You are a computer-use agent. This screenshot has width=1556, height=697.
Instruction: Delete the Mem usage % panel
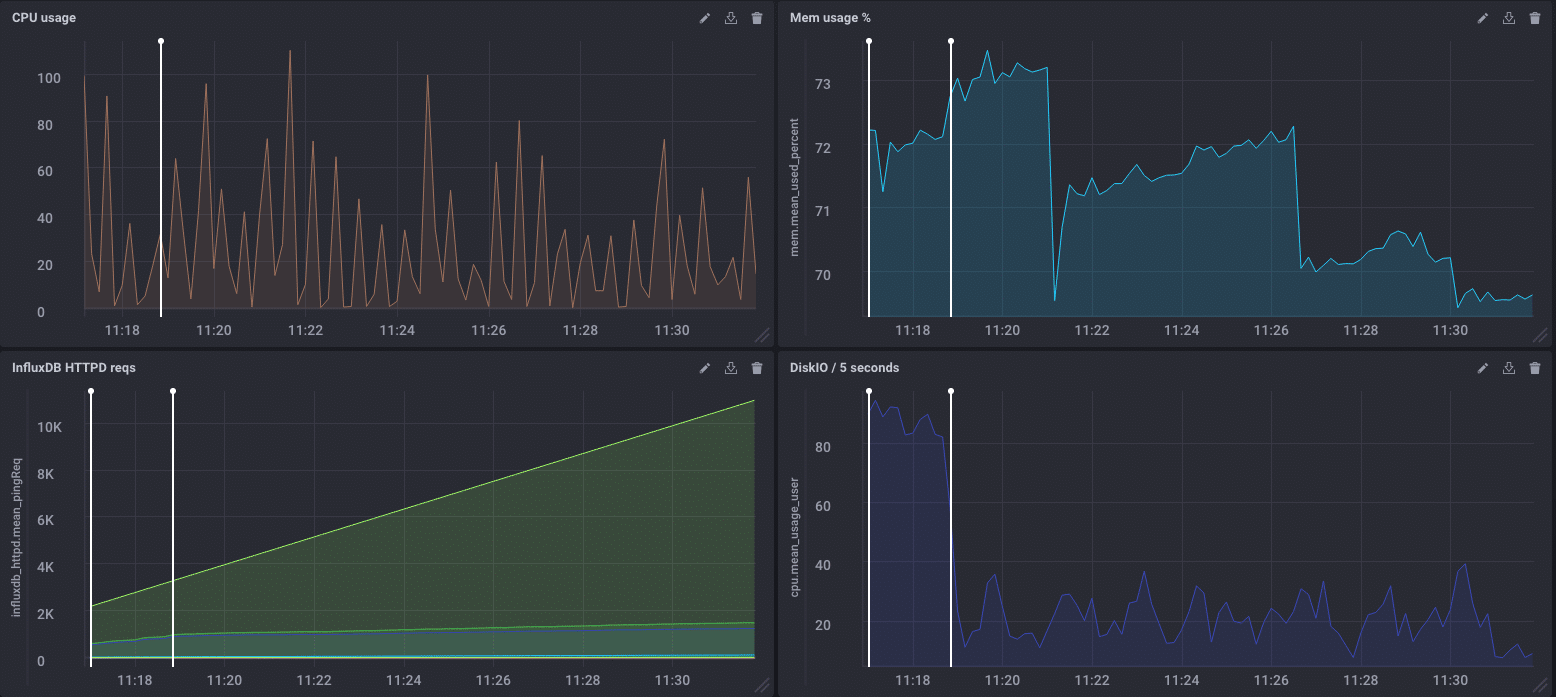(x=1535, y=18)
